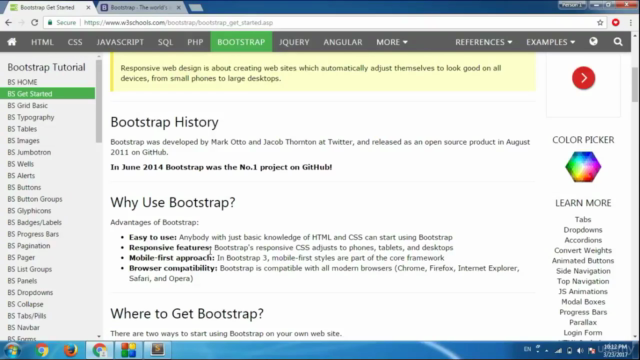The height and width of the screenshot is (360, 640).
Task: Click the red next arrow circle
Action: click(x=583, y=78)
